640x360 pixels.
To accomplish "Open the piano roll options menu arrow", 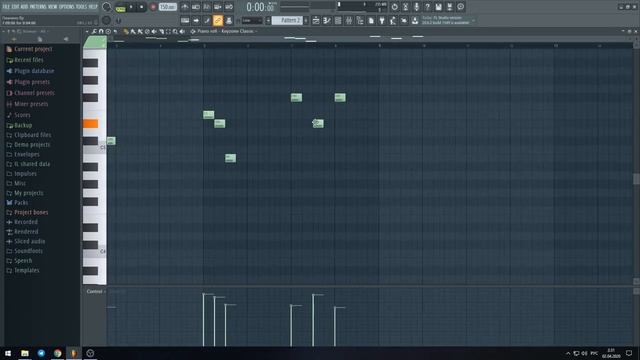I will [87, 31].
